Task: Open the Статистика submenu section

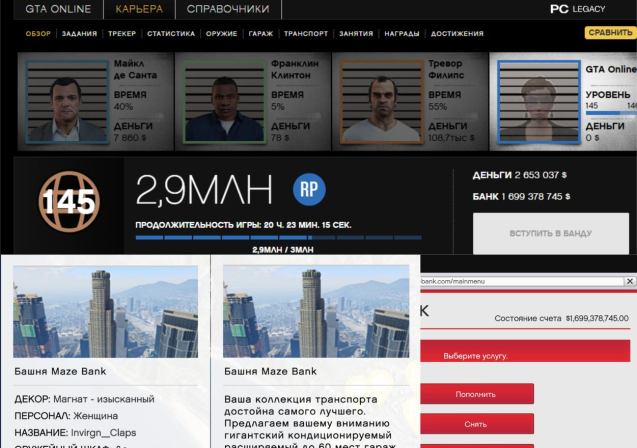Action: tap(170, 33)
